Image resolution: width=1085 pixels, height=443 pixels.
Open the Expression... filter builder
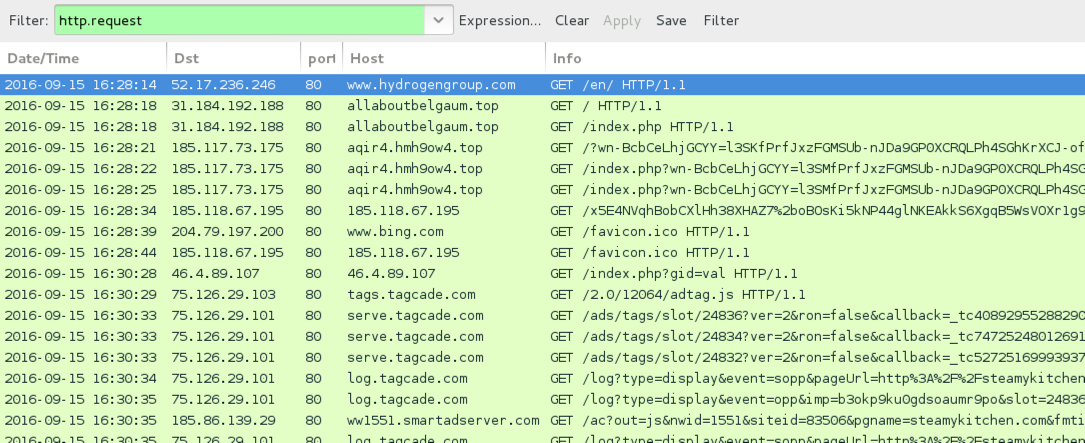pyautogui.click(x=500, y=20)
